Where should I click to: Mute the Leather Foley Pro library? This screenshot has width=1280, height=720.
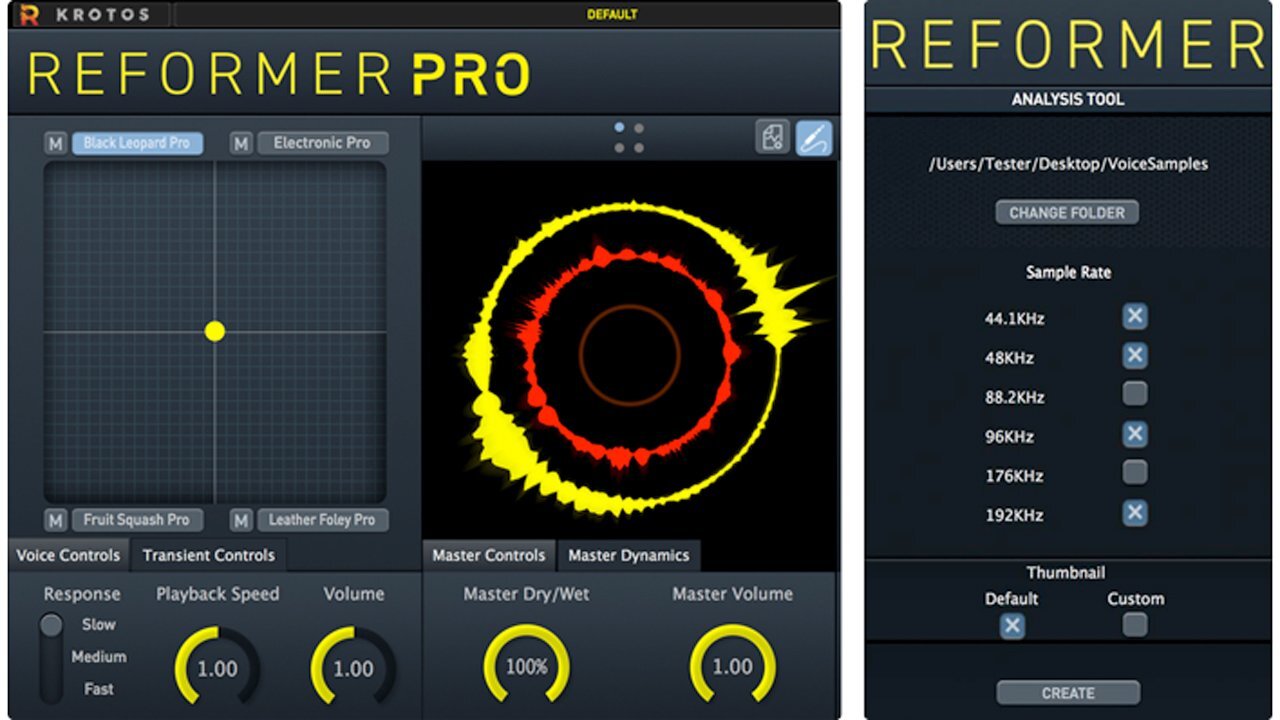(x=241, y=520)
